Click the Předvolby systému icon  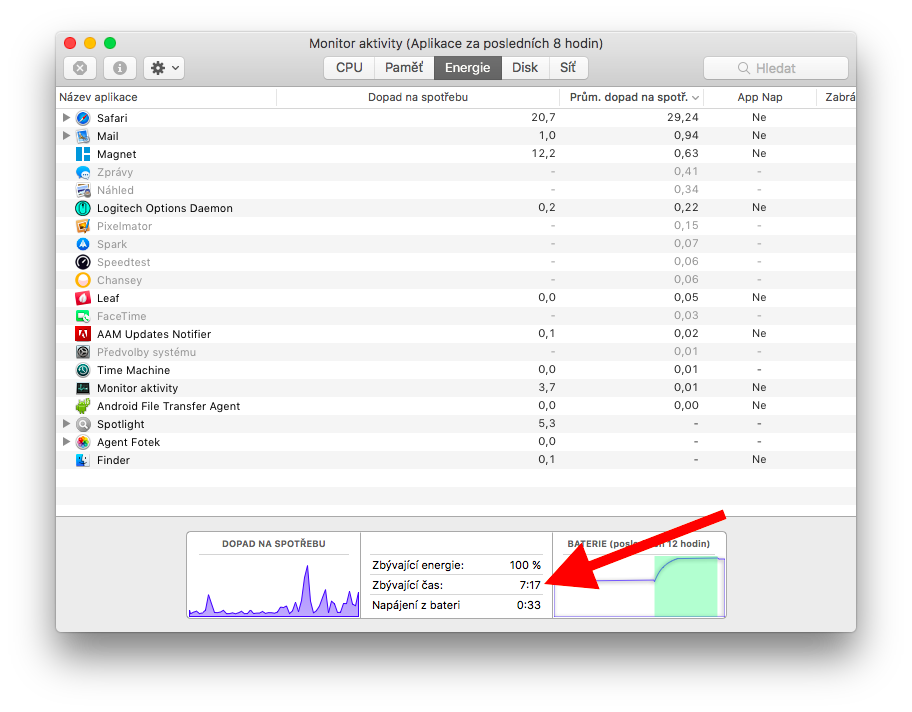pyautogui.click(x=83, y=352)
